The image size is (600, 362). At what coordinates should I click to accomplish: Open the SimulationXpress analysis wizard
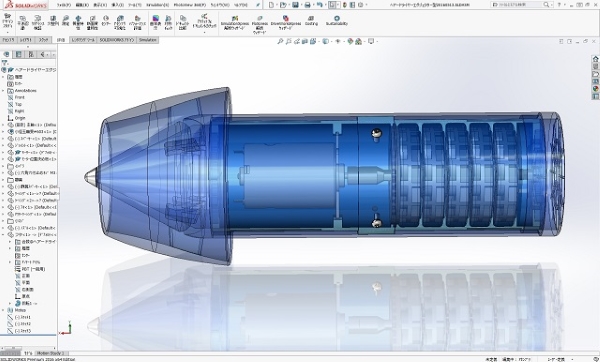235,23
